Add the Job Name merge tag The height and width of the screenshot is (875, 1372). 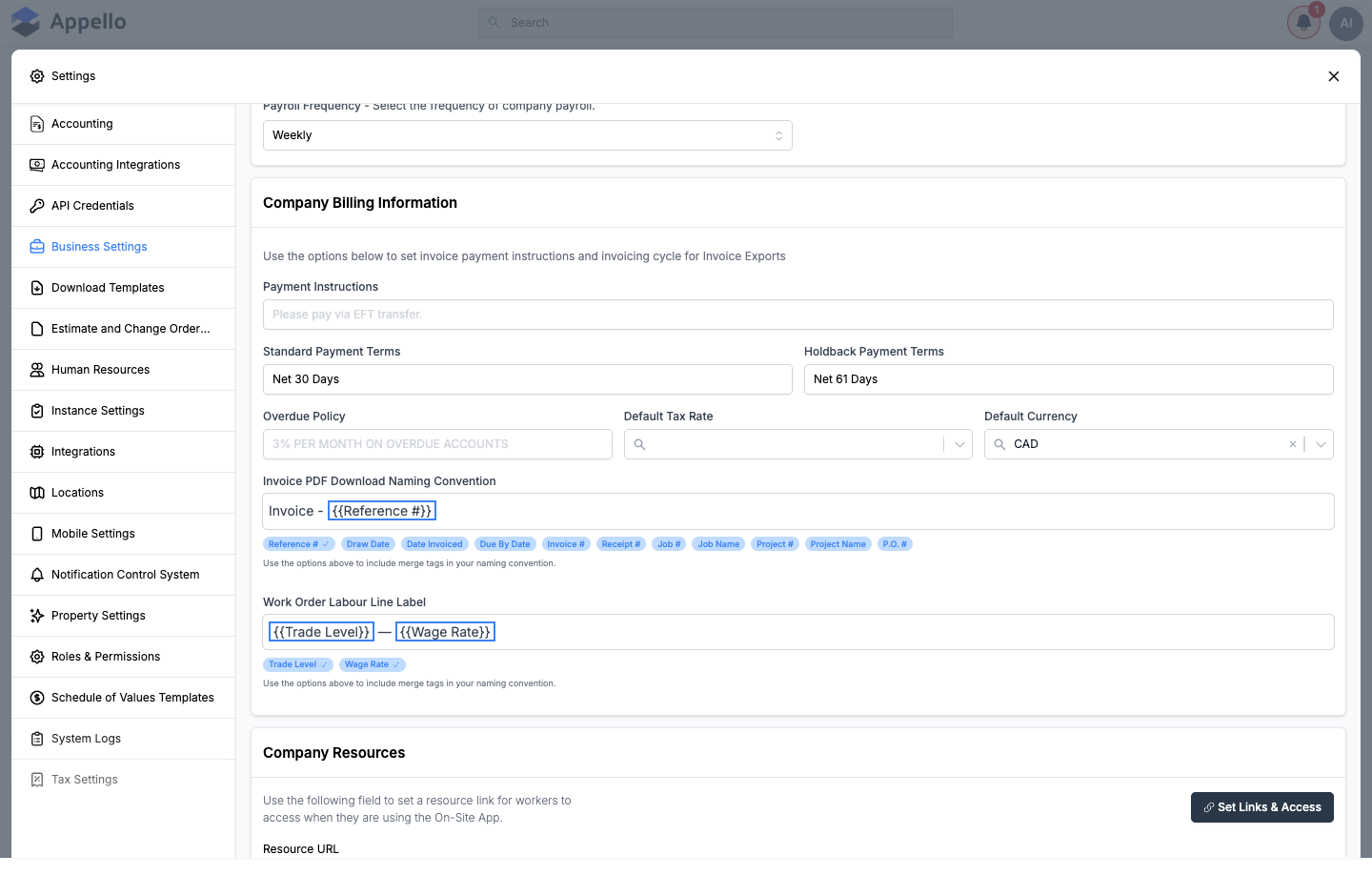coord(718,544)
